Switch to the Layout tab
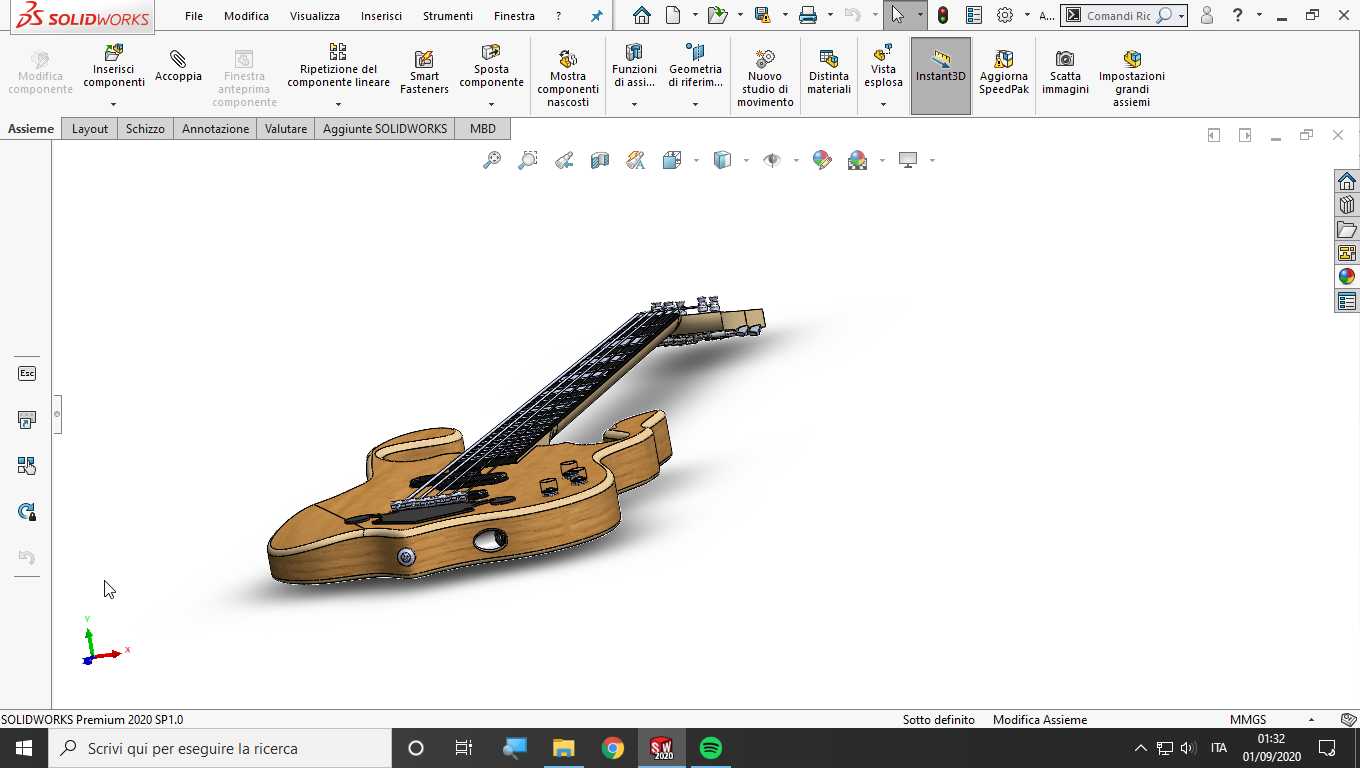The width and height of the screenshot is (1360, 768). pyautogui.click(x=90, y=129)
